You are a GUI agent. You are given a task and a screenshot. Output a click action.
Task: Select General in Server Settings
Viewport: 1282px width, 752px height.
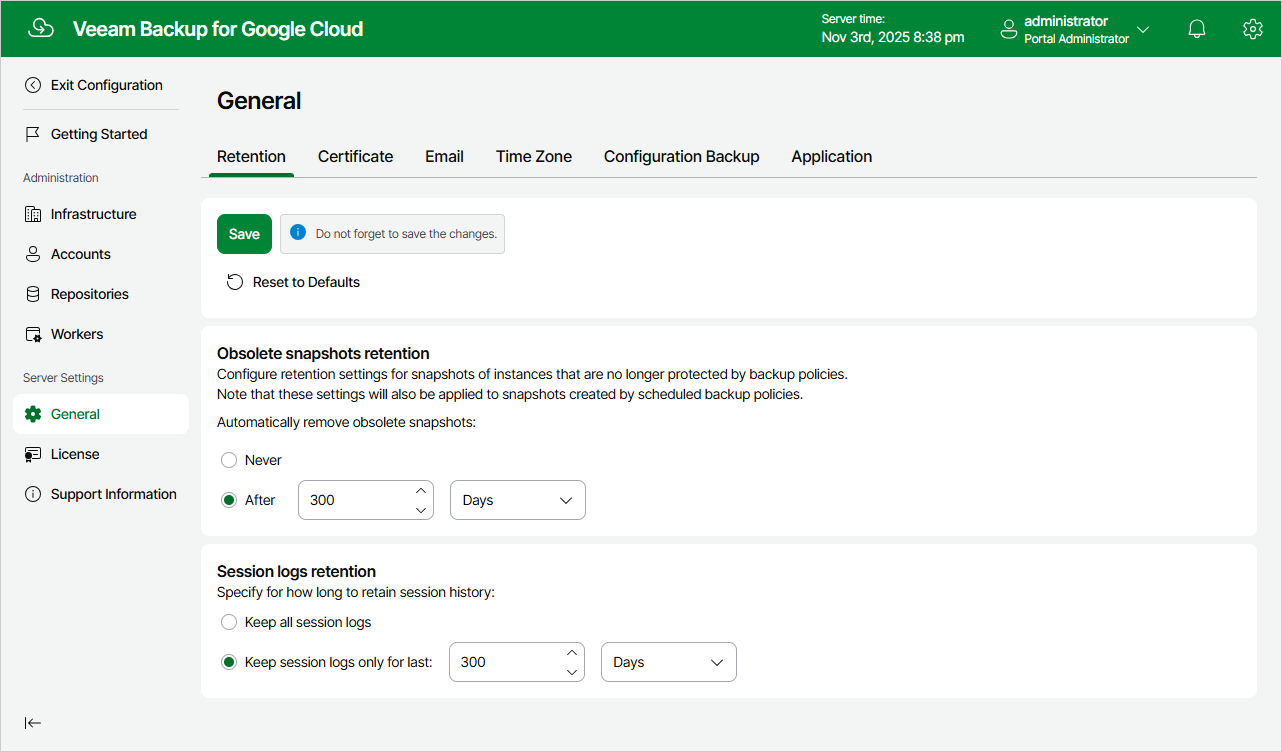click(x=101, y=414)
